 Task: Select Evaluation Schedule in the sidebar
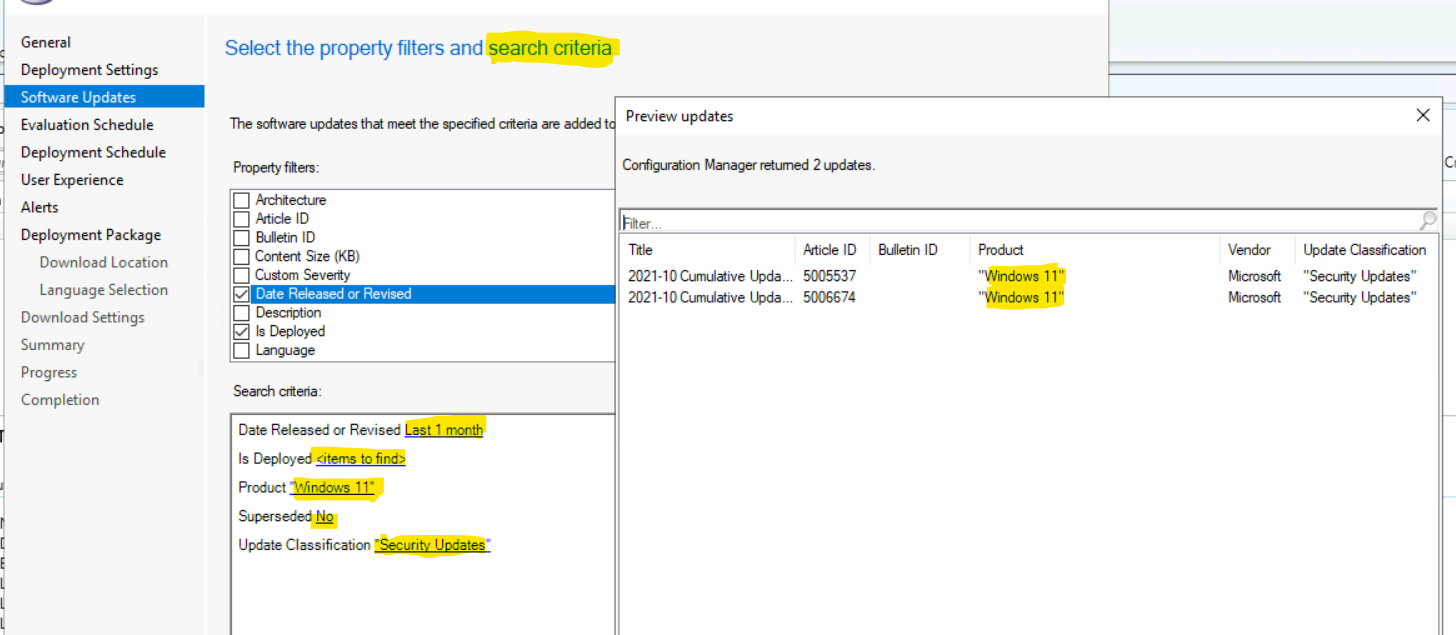[87, 125]
